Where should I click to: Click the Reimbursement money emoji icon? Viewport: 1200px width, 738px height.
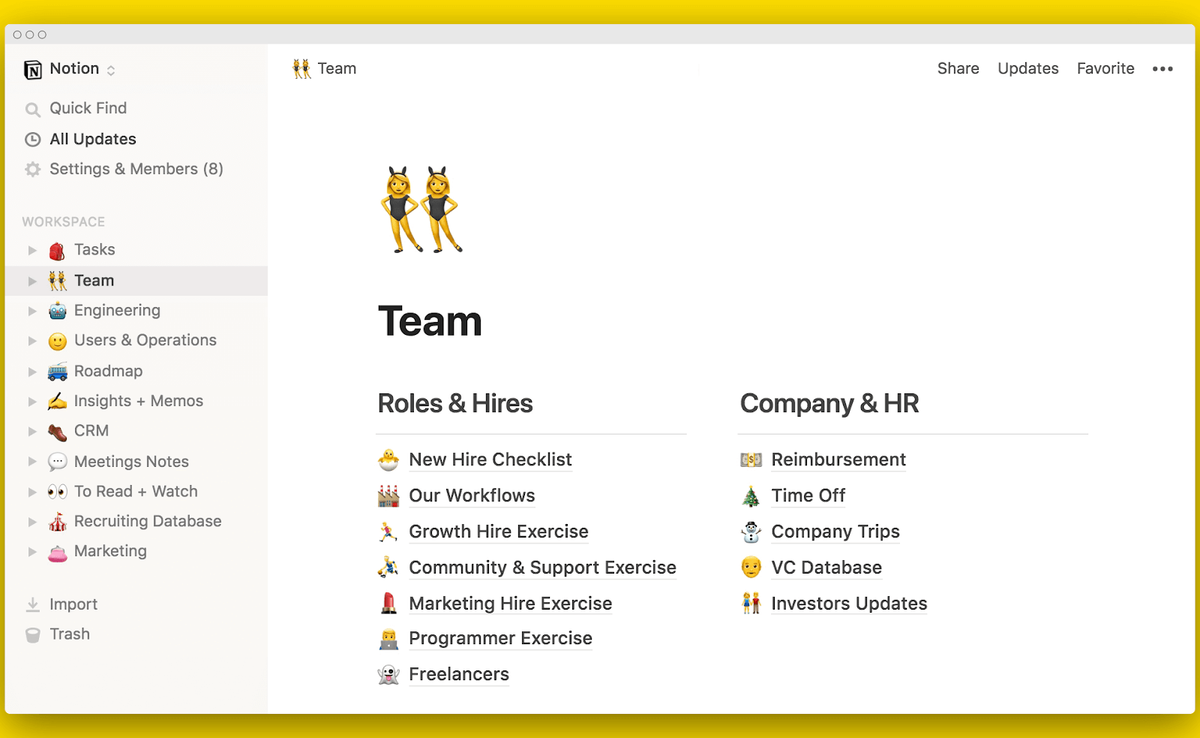[x=751, y=460]
